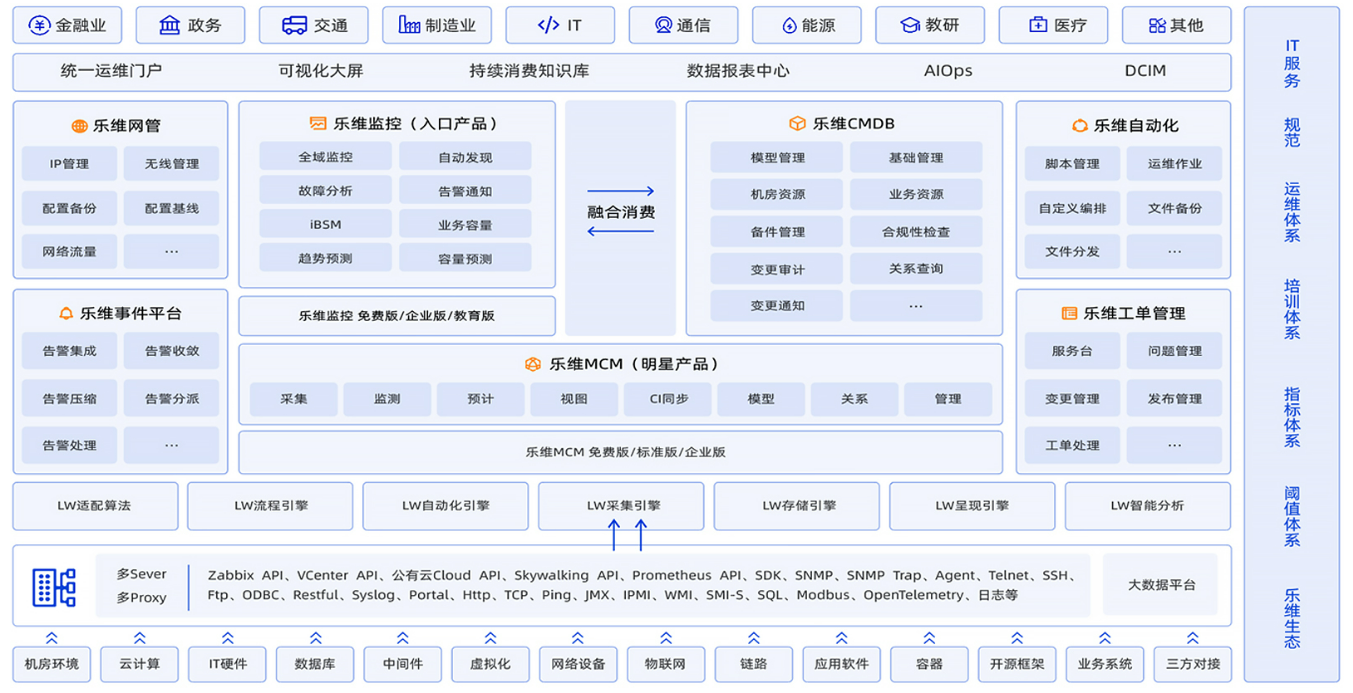Open 统一运维门户 in the portal bar

coord(111,71)
